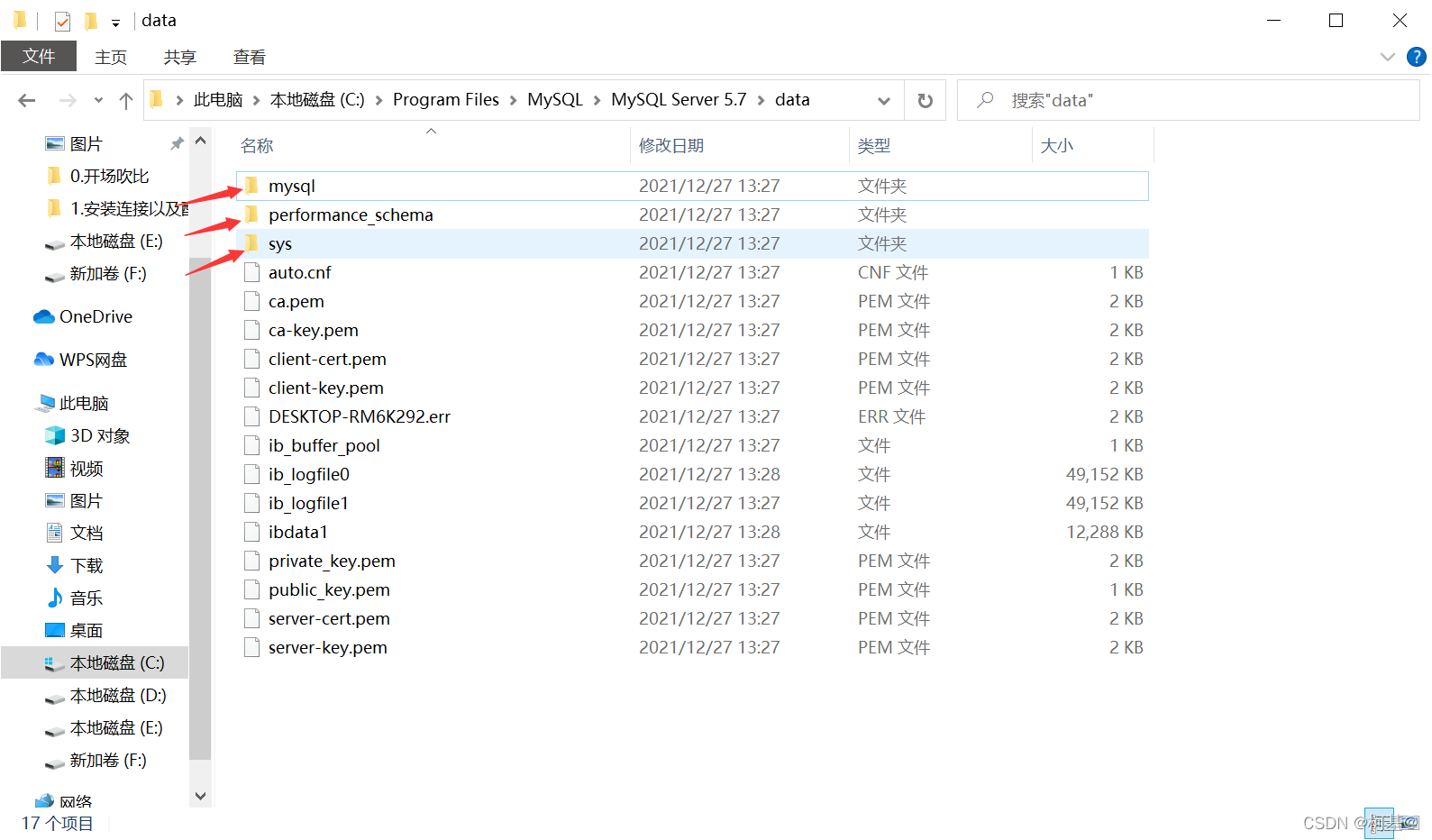Expand breadcrumb arrow after Program Files
Image resolution: width=1432 pixels, height=840 pixels.
(514, 100)
